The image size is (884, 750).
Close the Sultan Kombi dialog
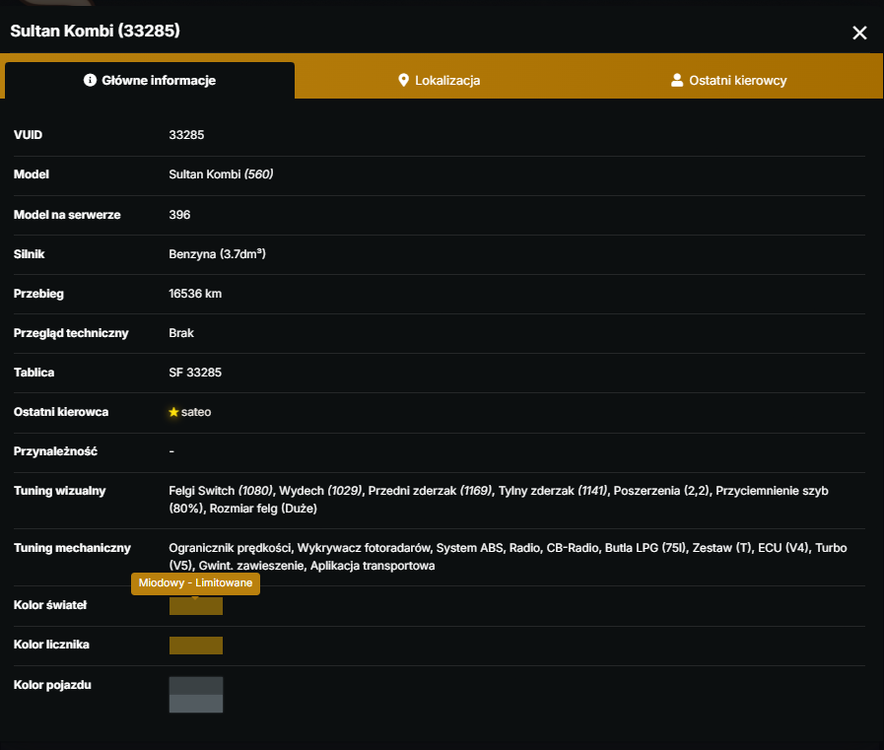[859, 33]
